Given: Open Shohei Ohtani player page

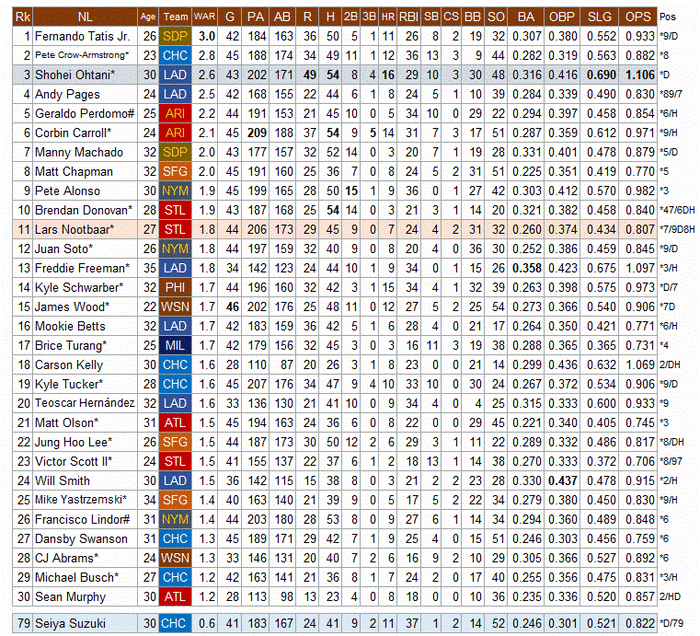Looking at the screenshot, I should point(73,75).
